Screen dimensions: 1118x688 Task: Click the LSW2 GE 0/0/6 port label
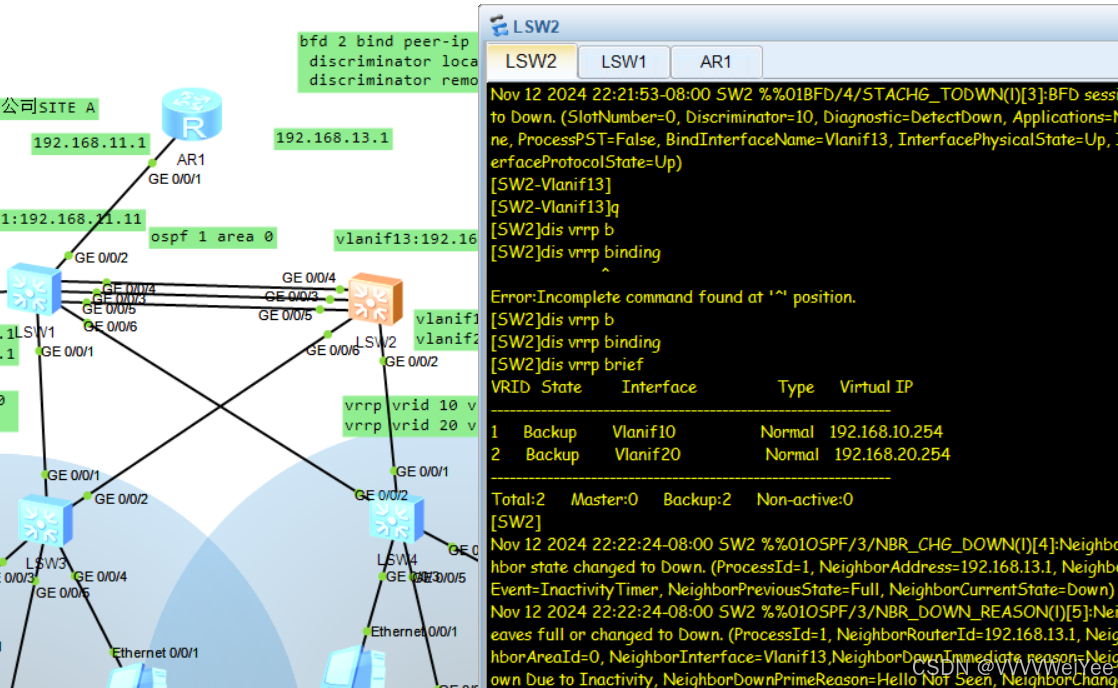coord(332,350)
